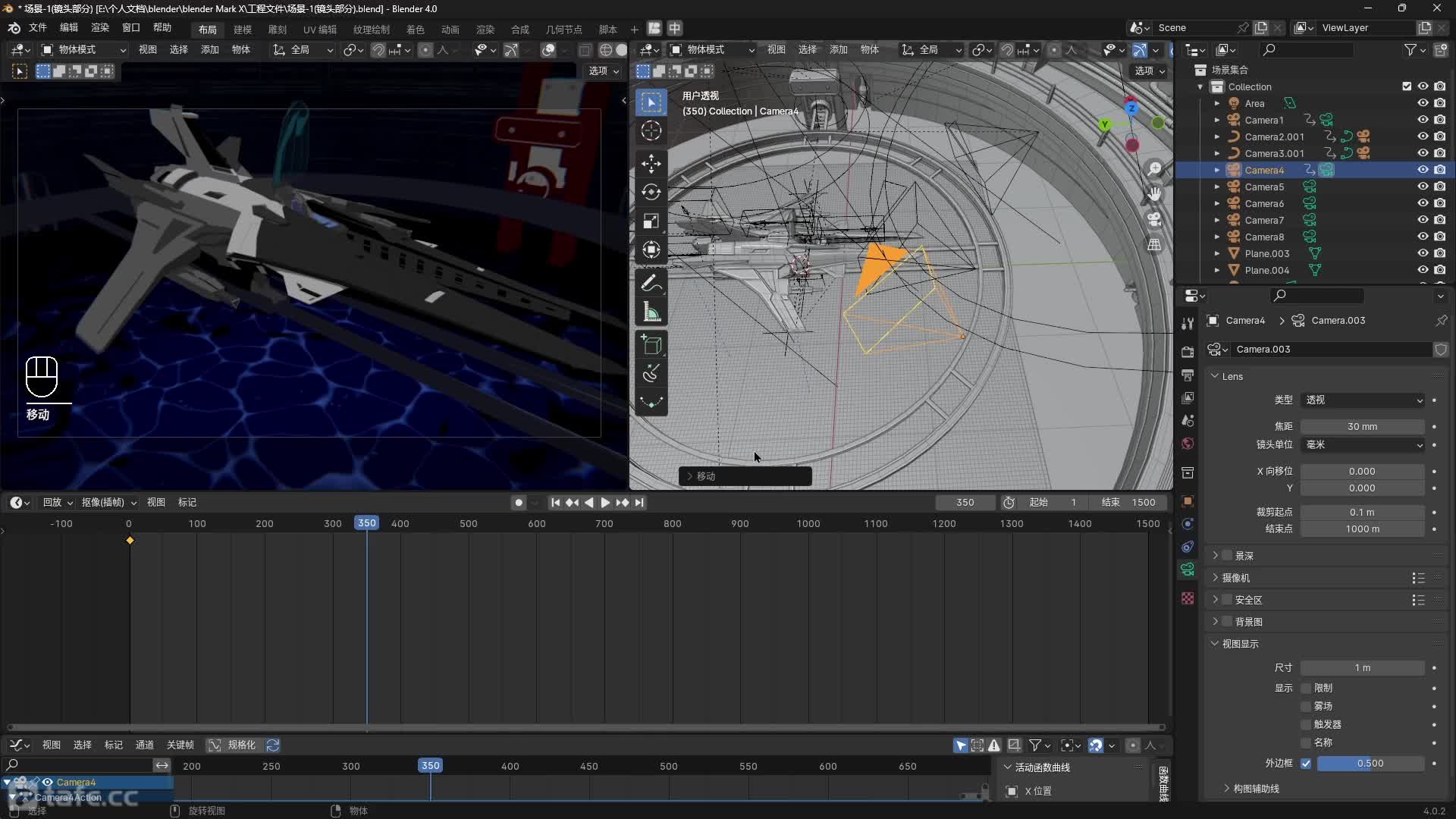Image resolution: width=1456 pixels, height=819 pixels.
Task: Toggle auto keying record button
Action: (519, 503)
